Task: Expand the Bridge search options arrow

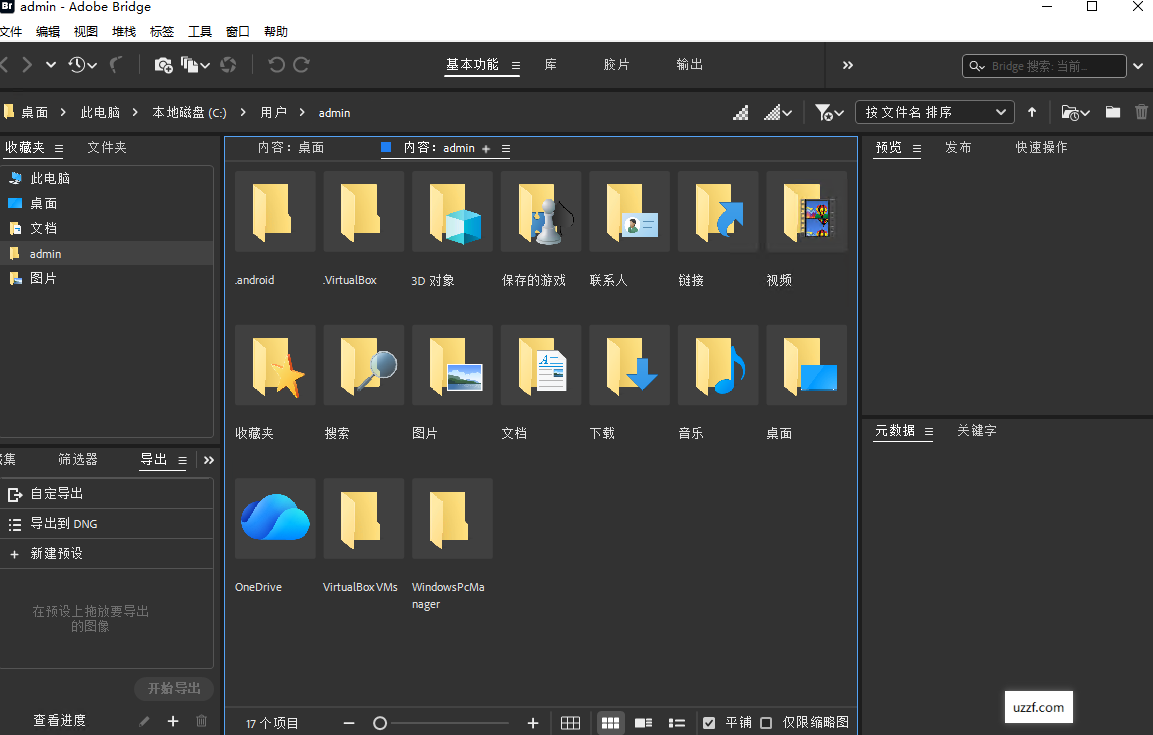Action: pos(1138,65)
